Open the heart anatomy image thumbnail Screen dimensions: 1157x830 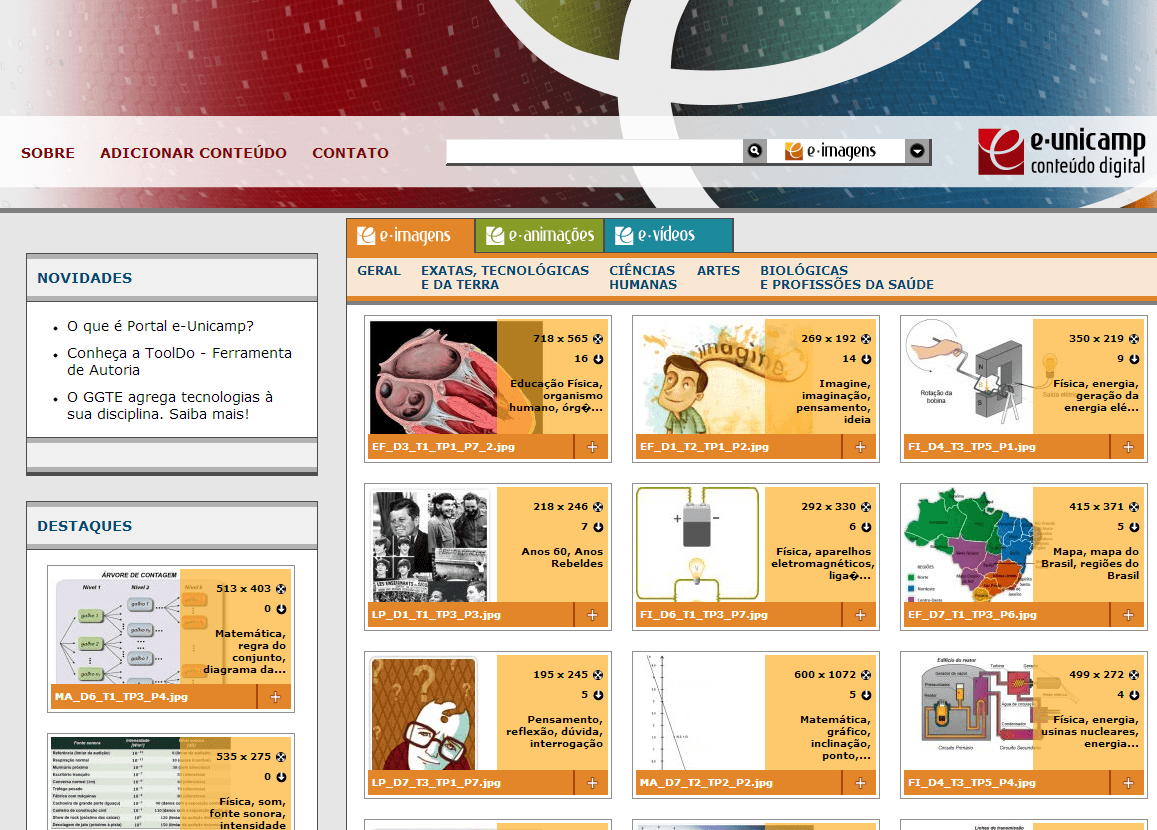click(x=434, y=377)
